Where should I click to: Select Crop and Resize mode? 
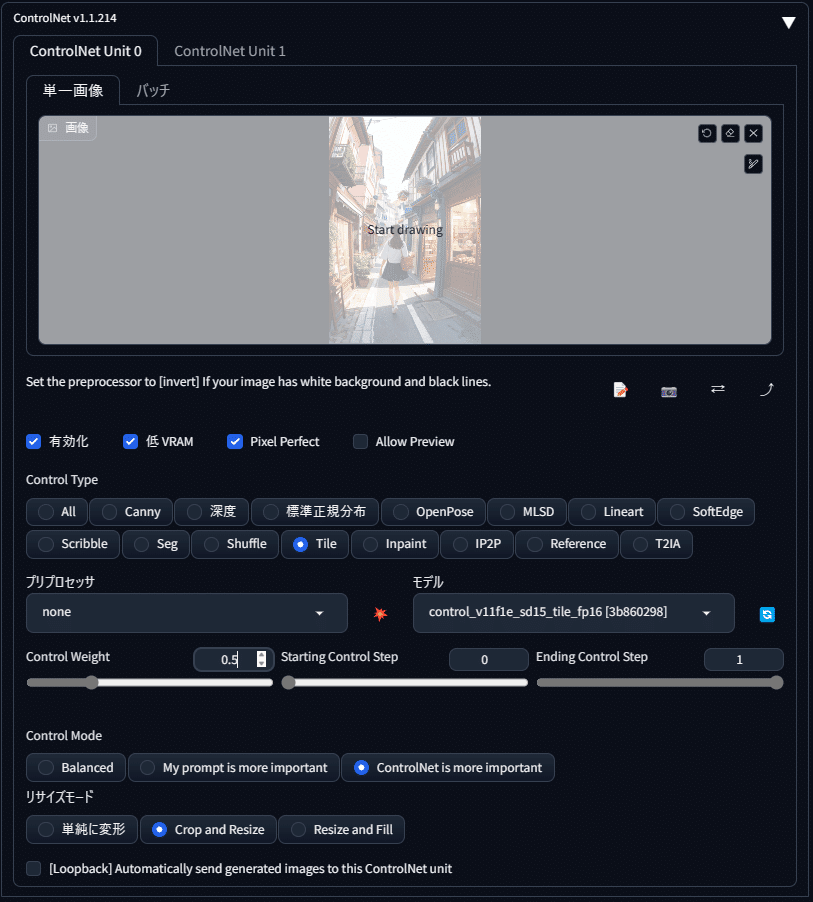[x=208, y=830]
